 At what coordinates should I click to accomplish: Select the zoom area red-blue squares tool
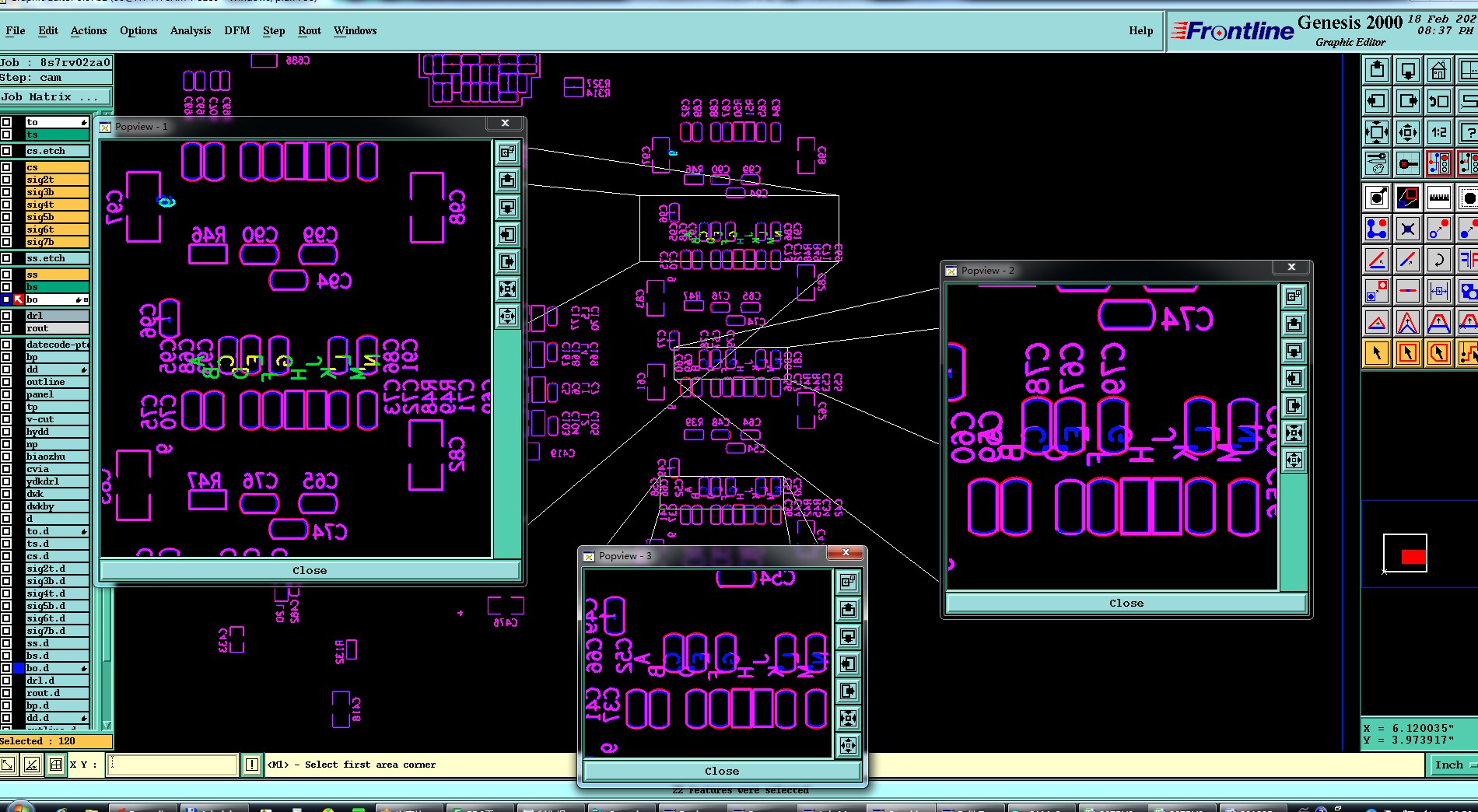point(1408,198)
